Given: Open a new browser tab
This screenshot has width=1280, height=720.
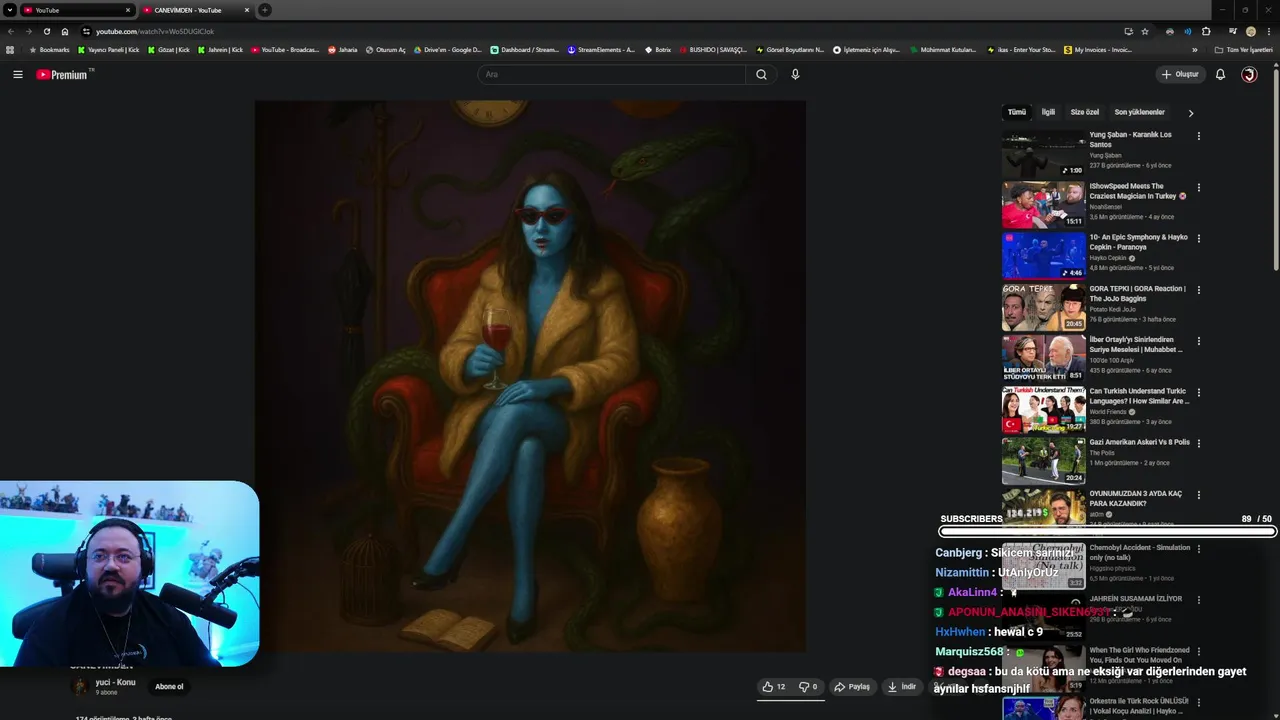Looking at the screenshot, I should point(265,10).
